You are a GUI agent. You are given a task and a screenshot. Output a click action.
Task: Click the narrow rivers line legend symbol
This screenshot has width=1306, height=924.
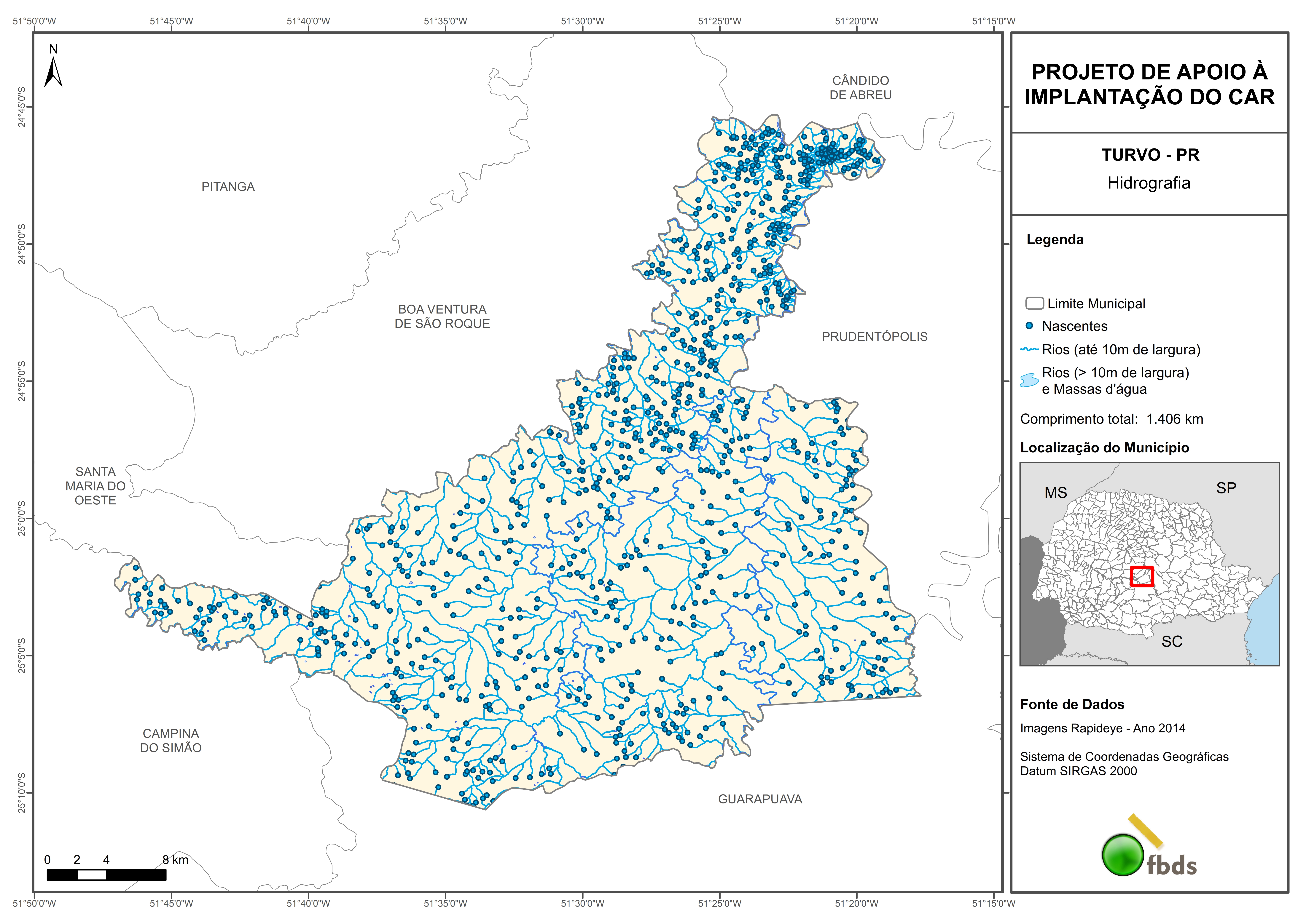click(1029, 349)
